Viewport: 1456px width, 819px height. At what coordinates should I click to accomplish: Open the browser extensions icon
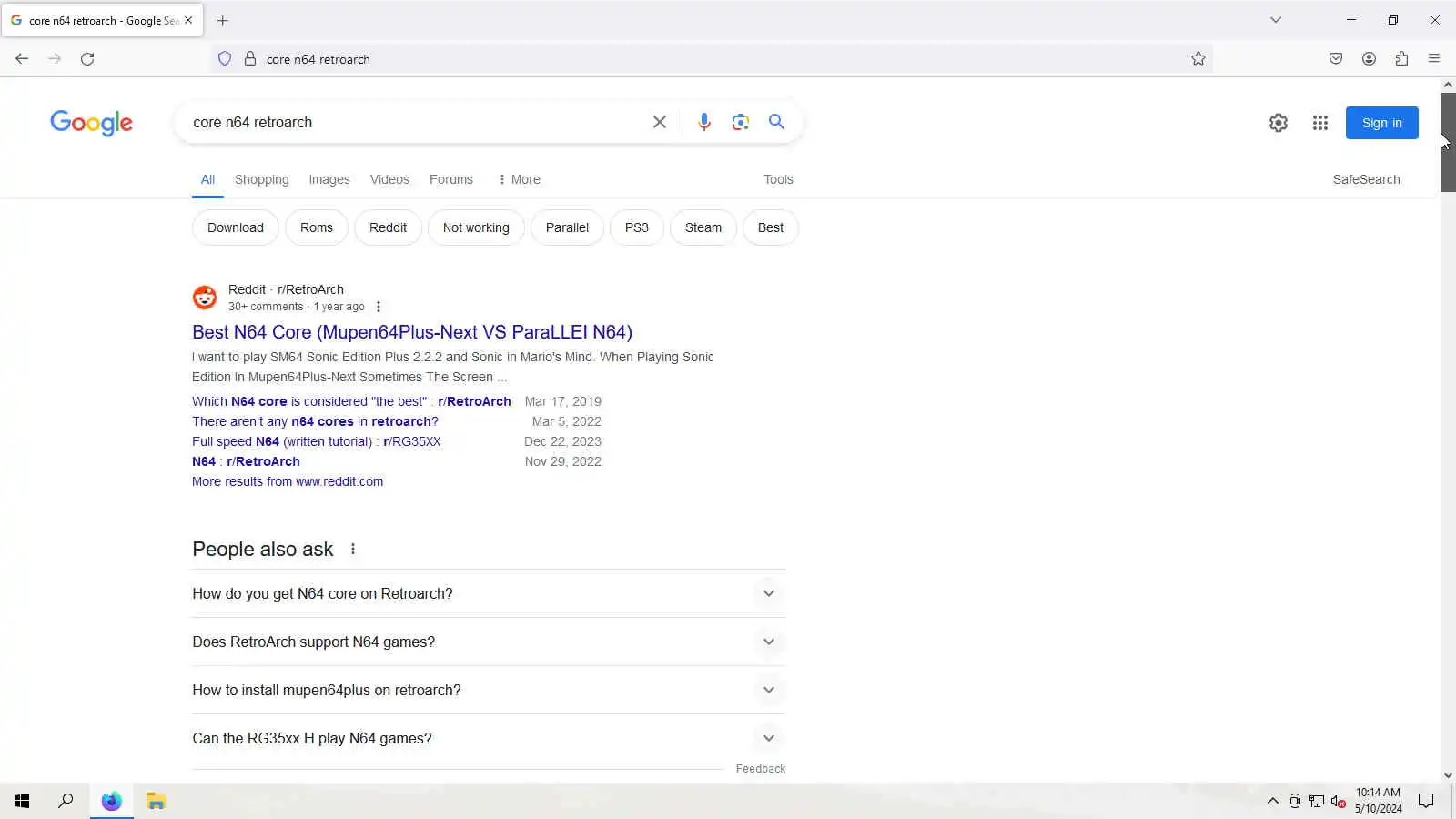click(1401, 58)
